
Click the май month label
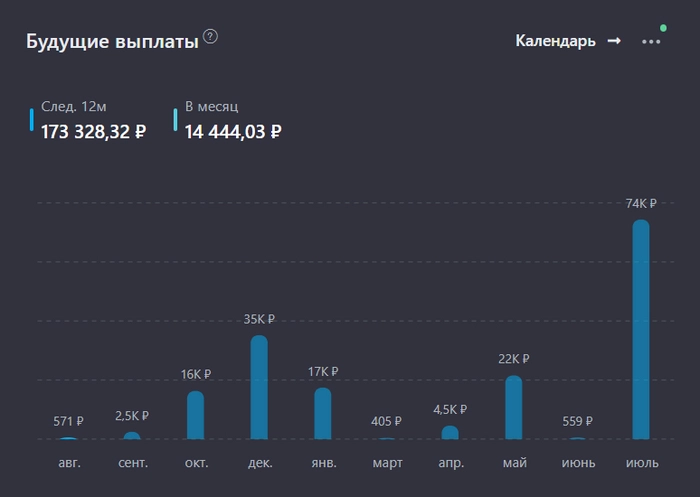[x=515, y=463]
